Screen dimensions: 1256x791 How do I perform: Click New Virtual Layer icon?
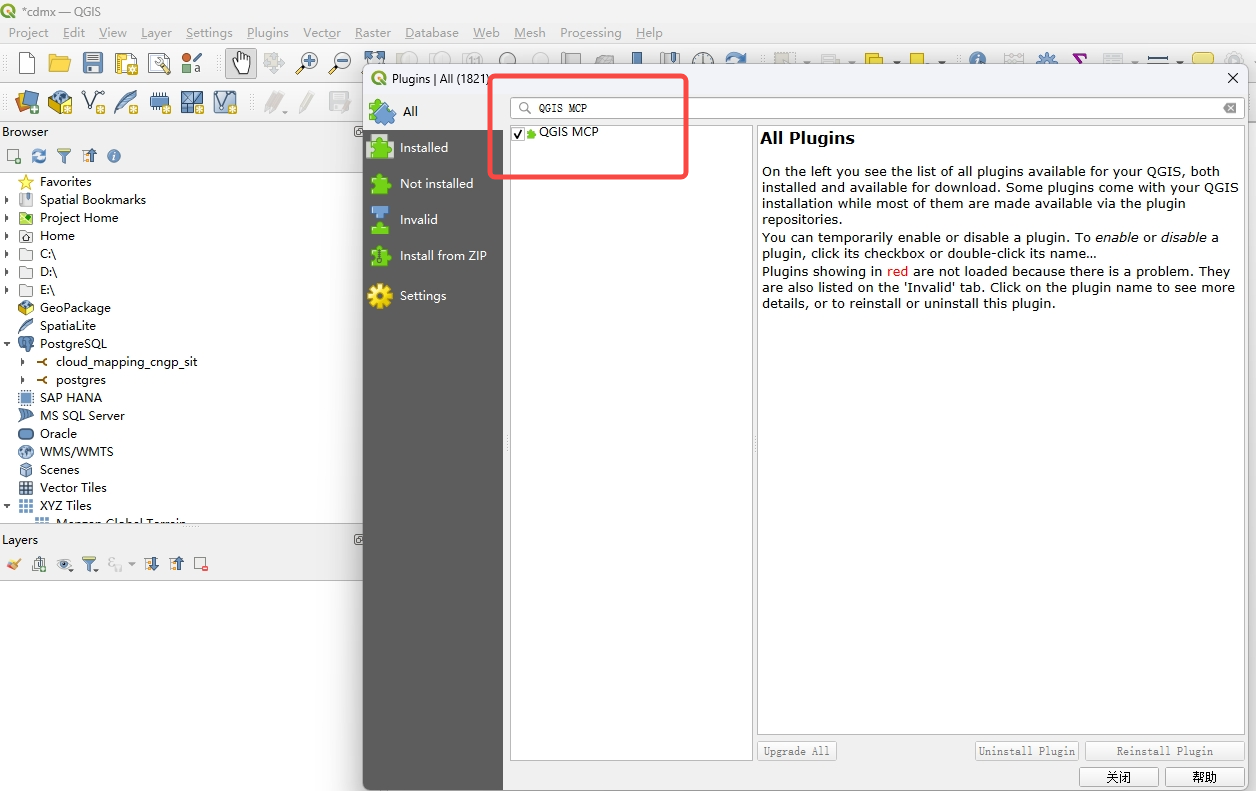[225, 102]
